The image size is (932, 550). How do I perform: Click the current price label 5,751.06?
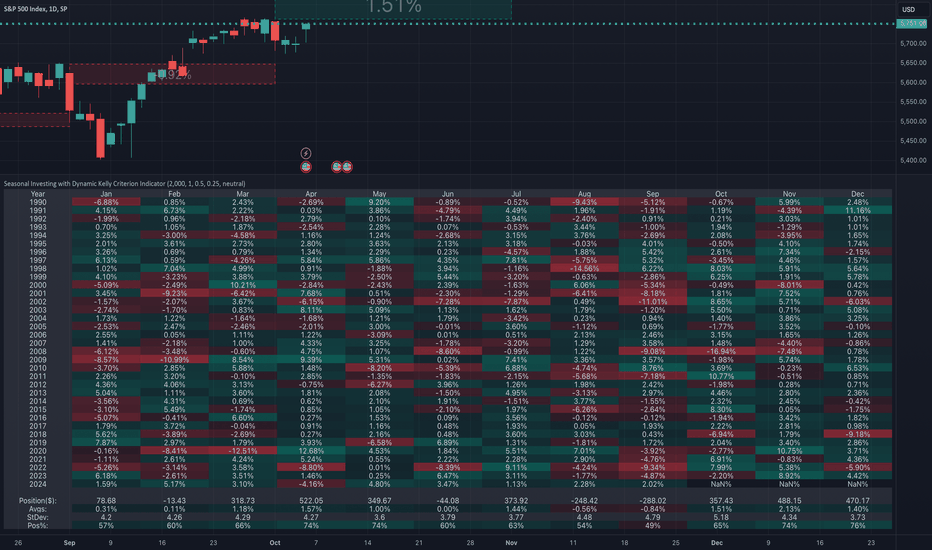[x=912, y=24]
